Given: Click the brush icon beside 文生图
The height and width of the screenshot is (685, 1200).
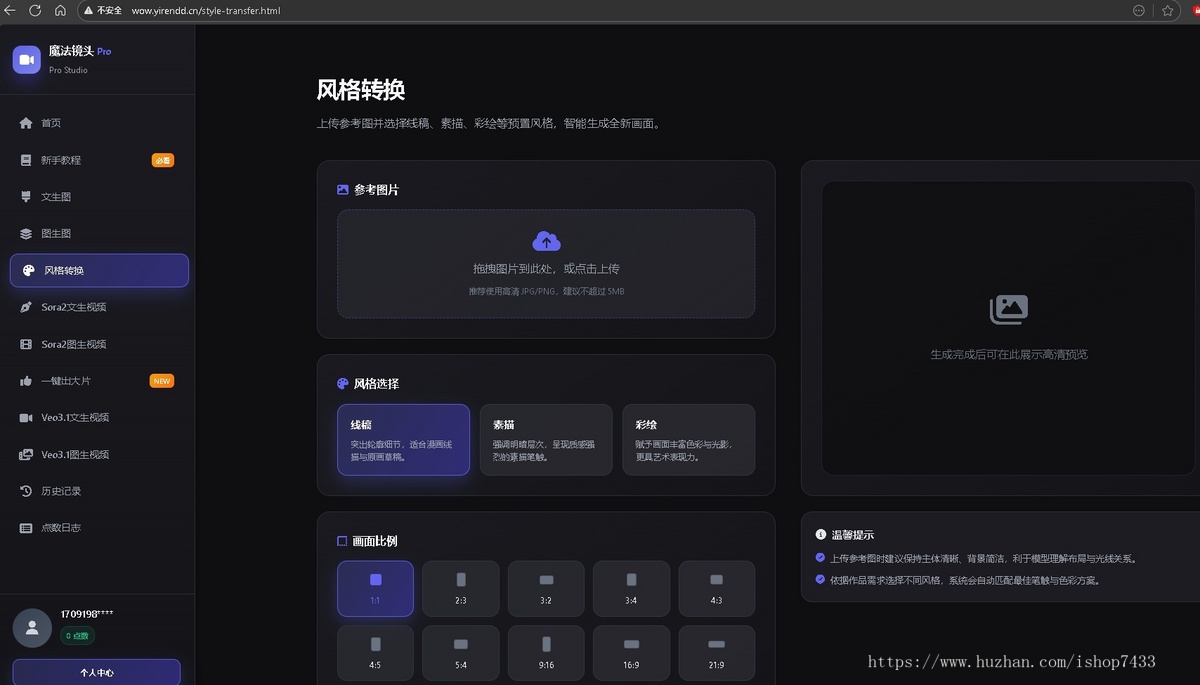Looking at the screenshot, I should 26,197.
